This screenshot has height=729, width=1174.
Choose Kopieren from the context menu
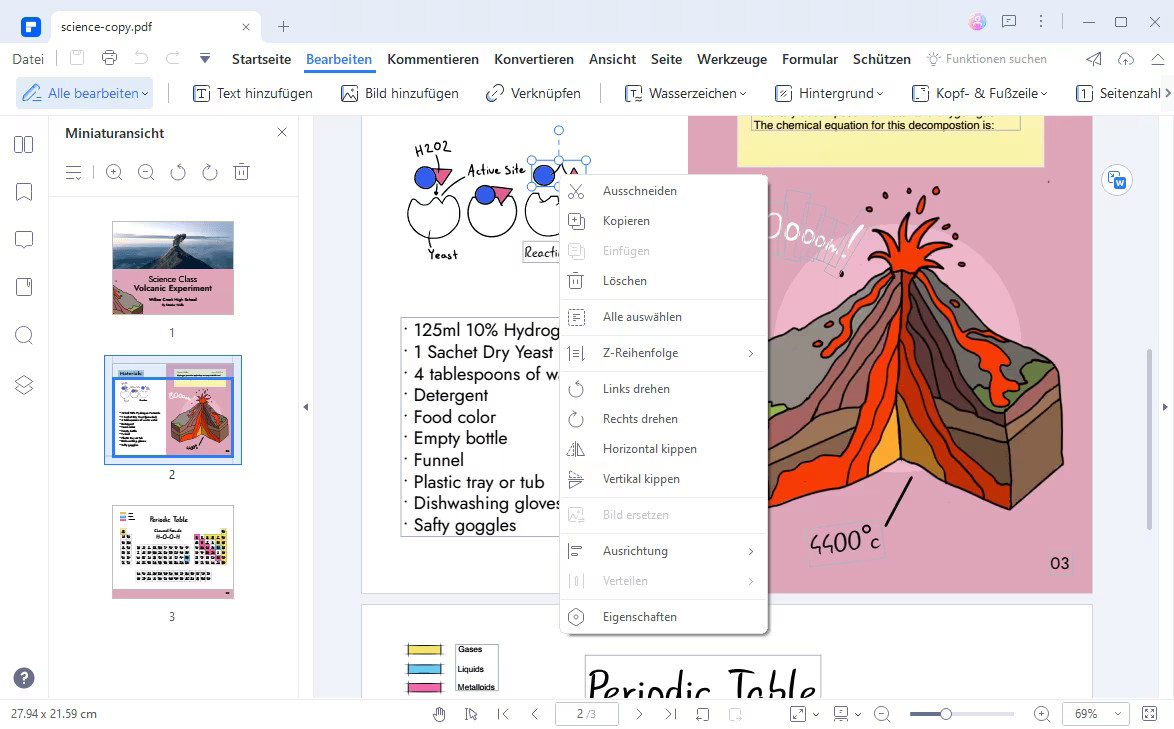626,221
